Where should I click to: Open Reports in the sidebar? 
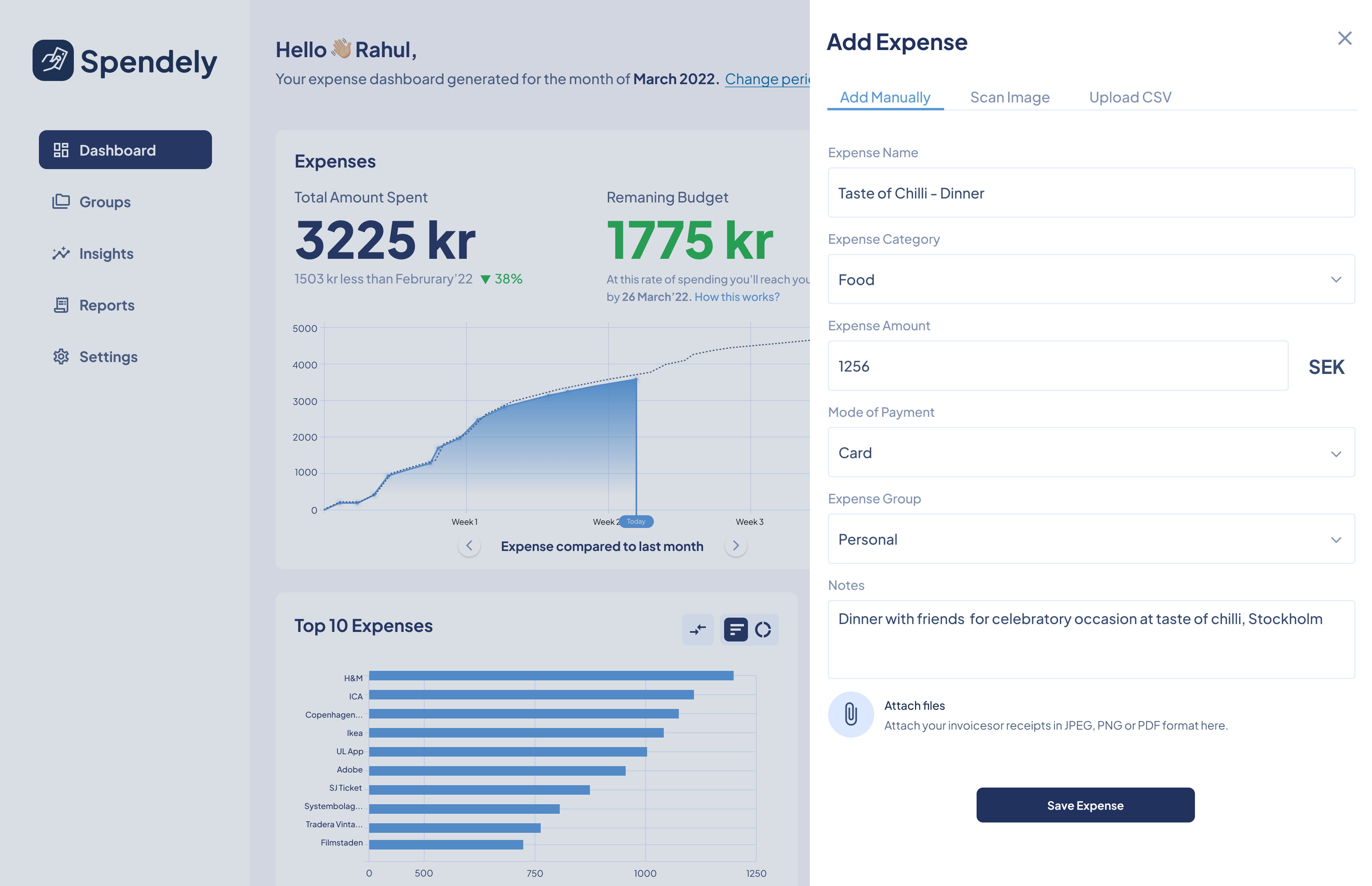point(125,305)
